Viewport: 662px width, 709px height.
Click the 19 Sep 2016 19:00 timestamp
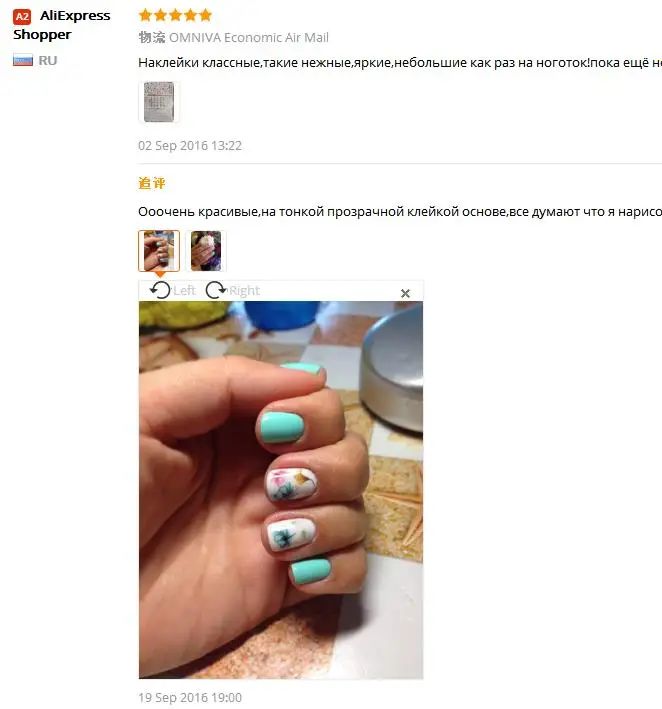190,698
